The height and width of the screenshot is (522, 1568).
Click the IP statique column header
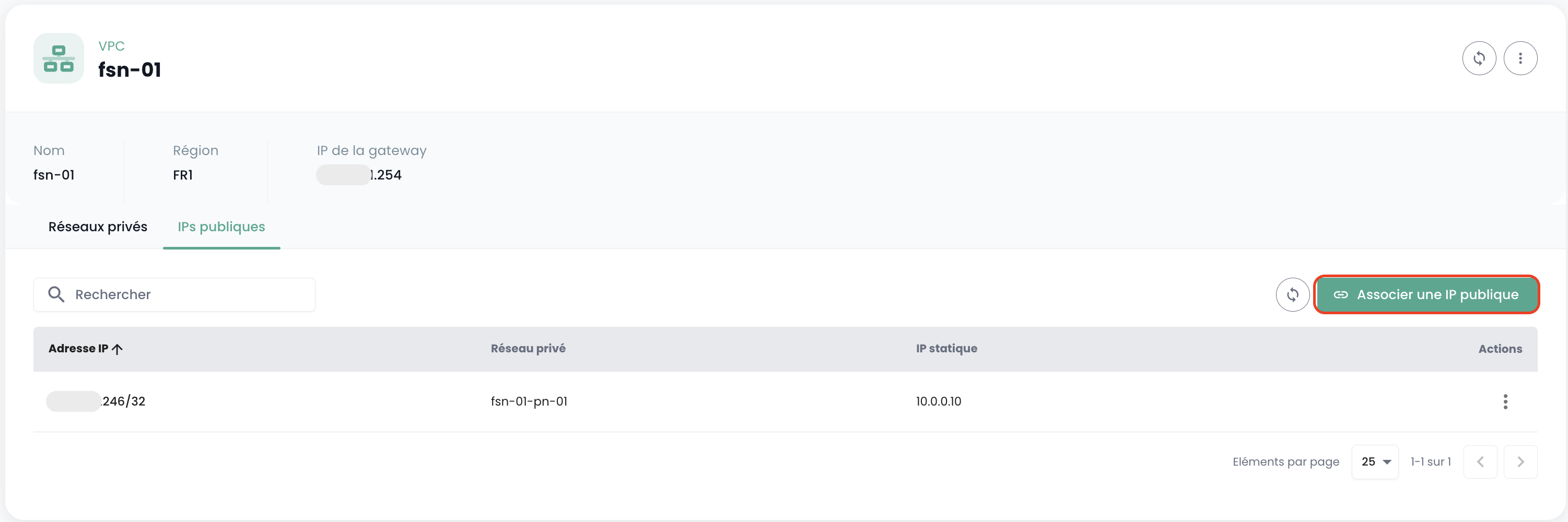click(946, 349)
